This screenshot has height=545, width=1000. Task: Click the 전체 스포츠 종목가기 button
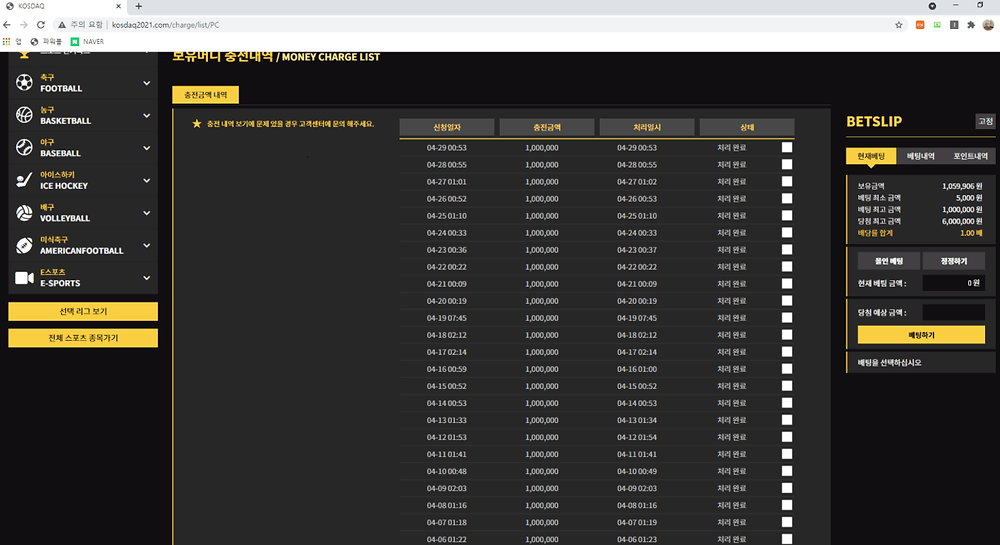pos(83,338)
